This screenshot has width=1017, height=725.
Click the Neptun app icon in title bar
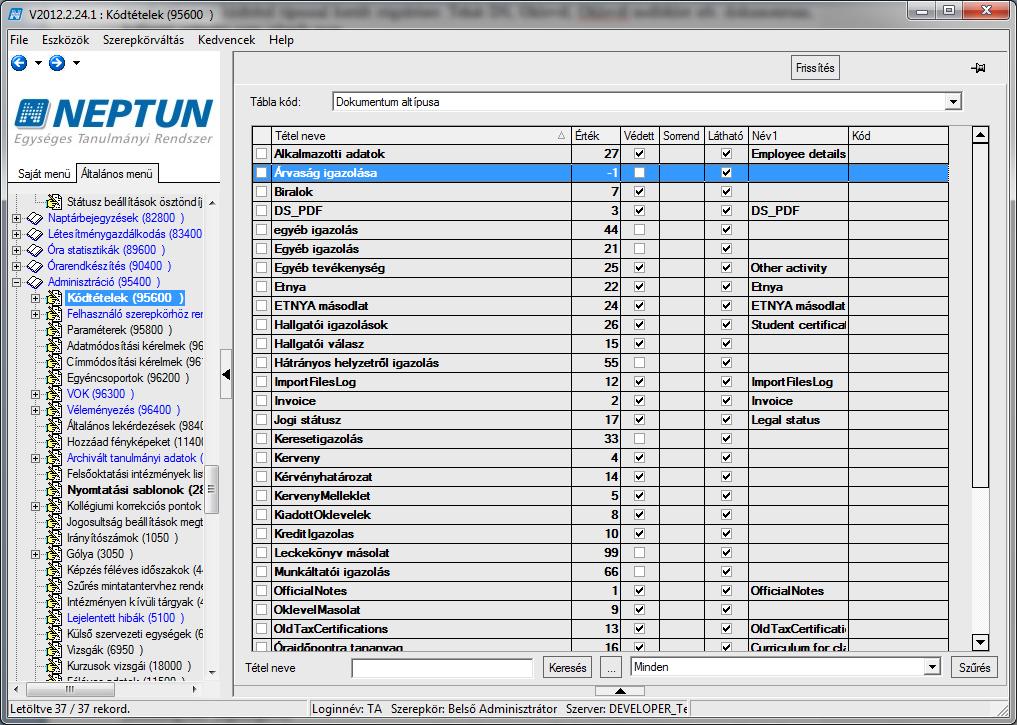point(16,14)
